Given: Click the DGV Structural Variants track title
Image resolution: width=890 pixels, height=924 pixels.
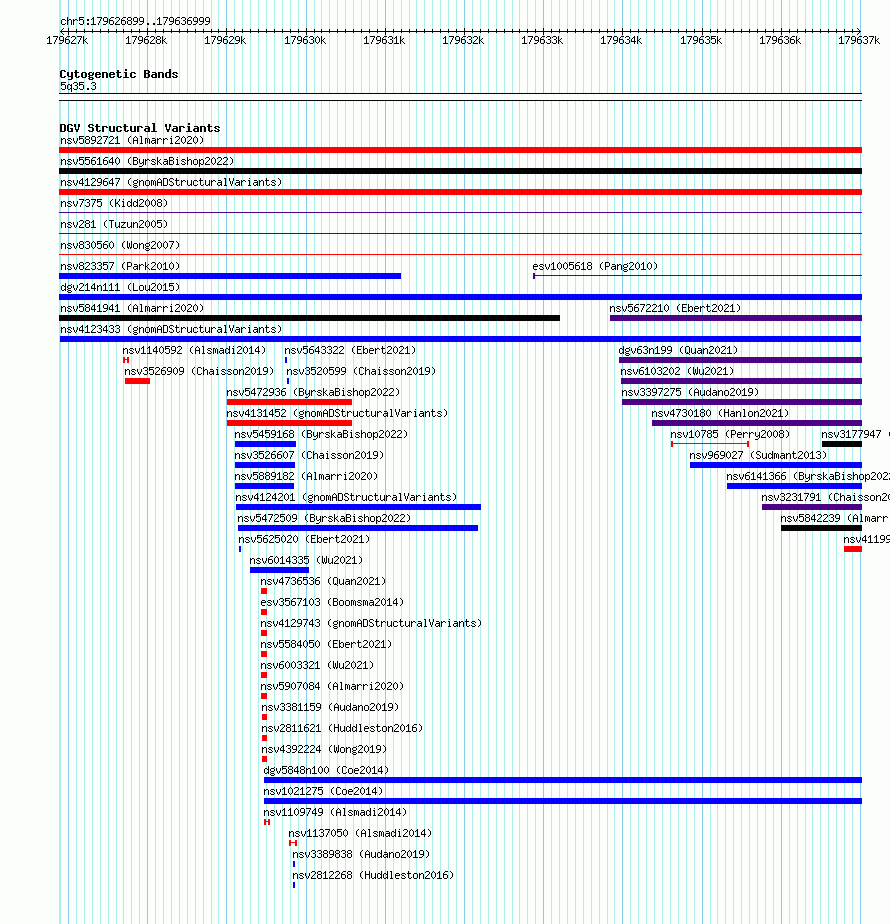Looking at the screenshot, I should click(x=140, y=128).
